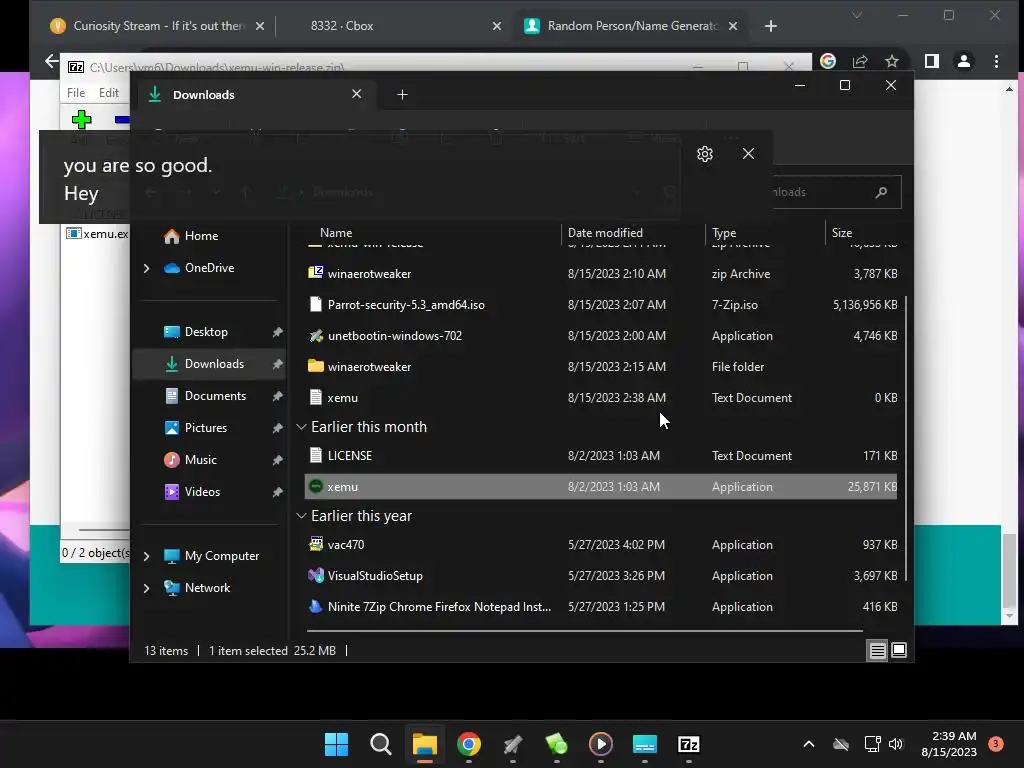Screen dimensions: 1024x768
Task: Add a new File Explorer tab
Action: (402, 95)
